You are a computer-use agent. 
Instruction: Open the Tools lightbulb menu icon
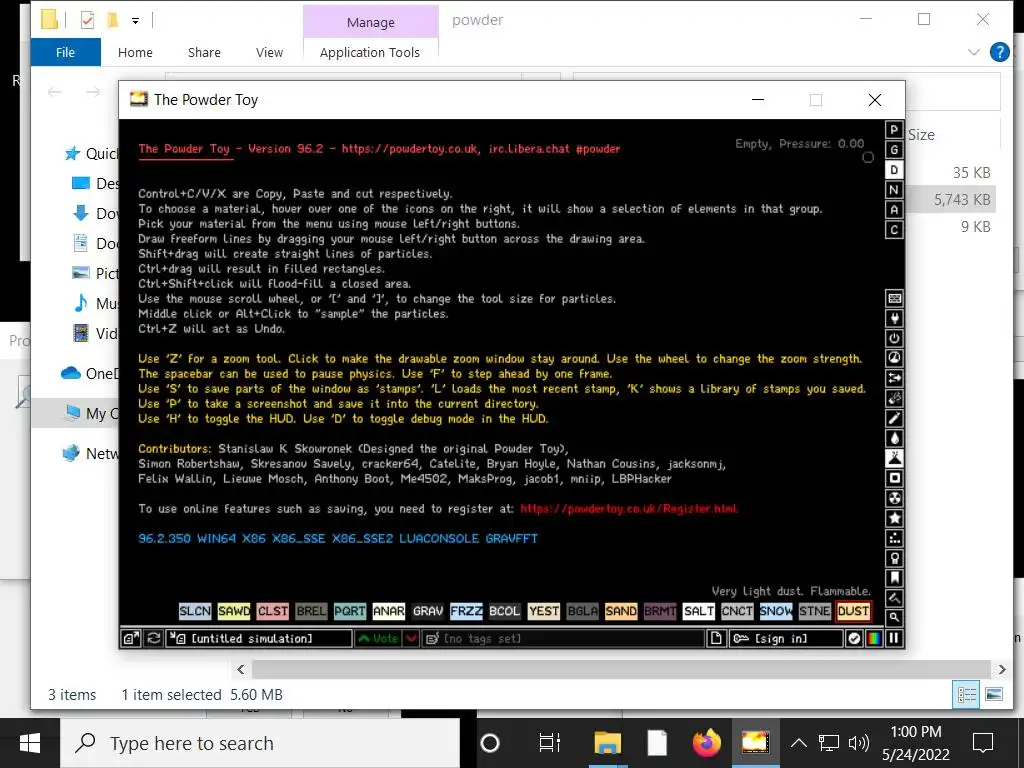894,558
